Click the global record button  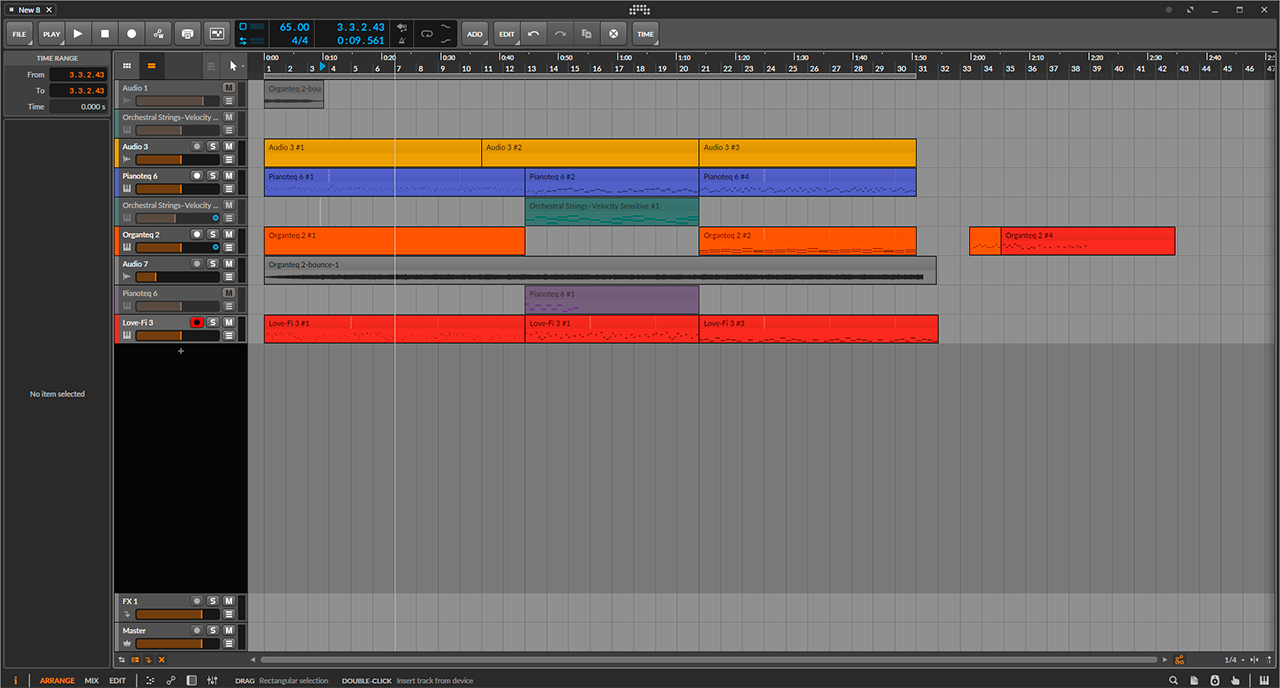click(x=131, y=34)
